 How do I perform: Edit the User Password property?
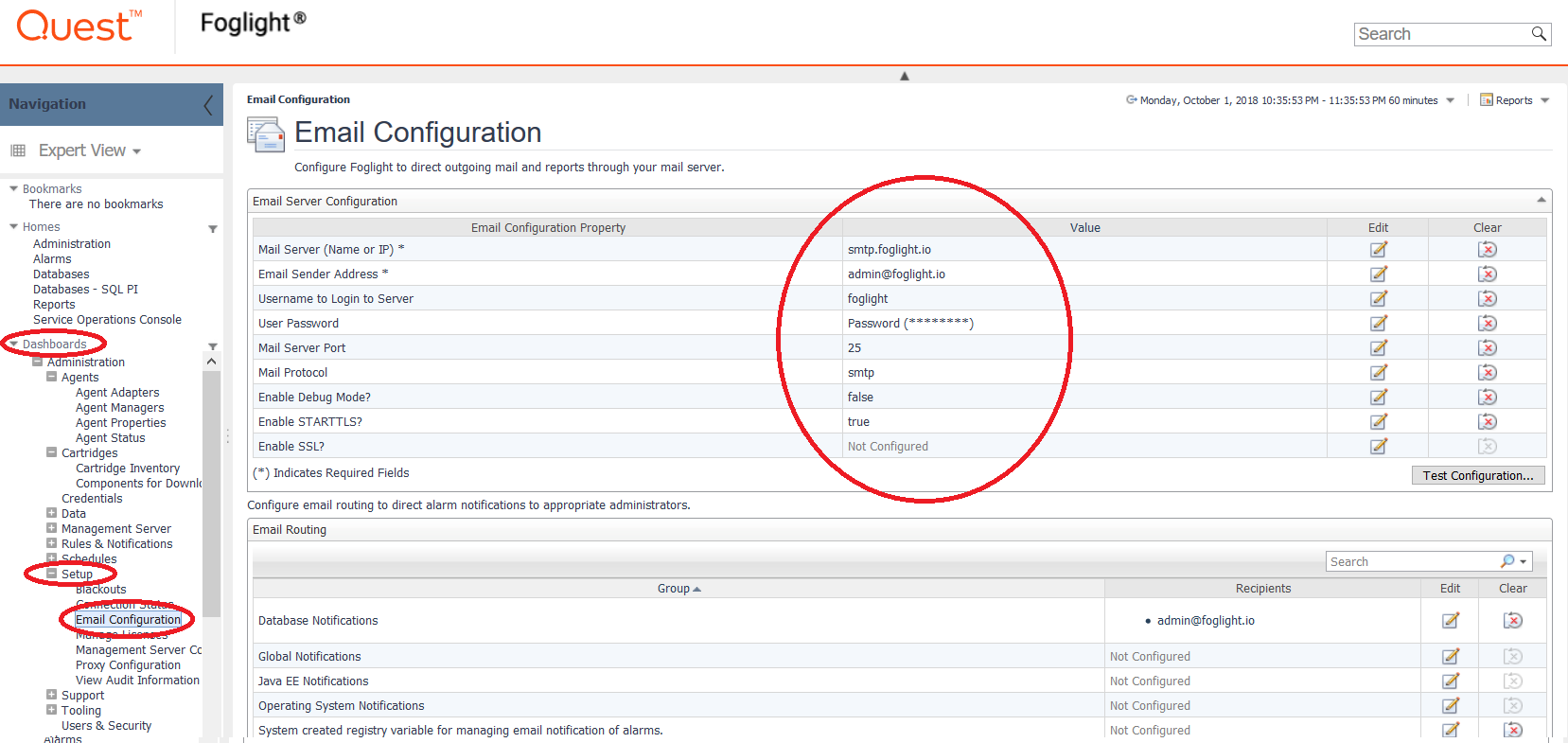(1379, 323)
